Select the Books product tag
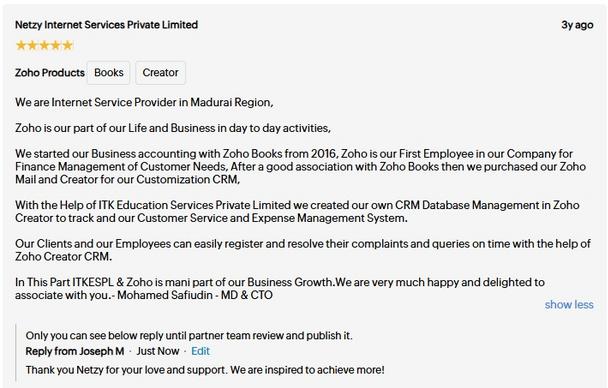Image resolution: width=608 pixels, height=388 pixels. (109, 72)
